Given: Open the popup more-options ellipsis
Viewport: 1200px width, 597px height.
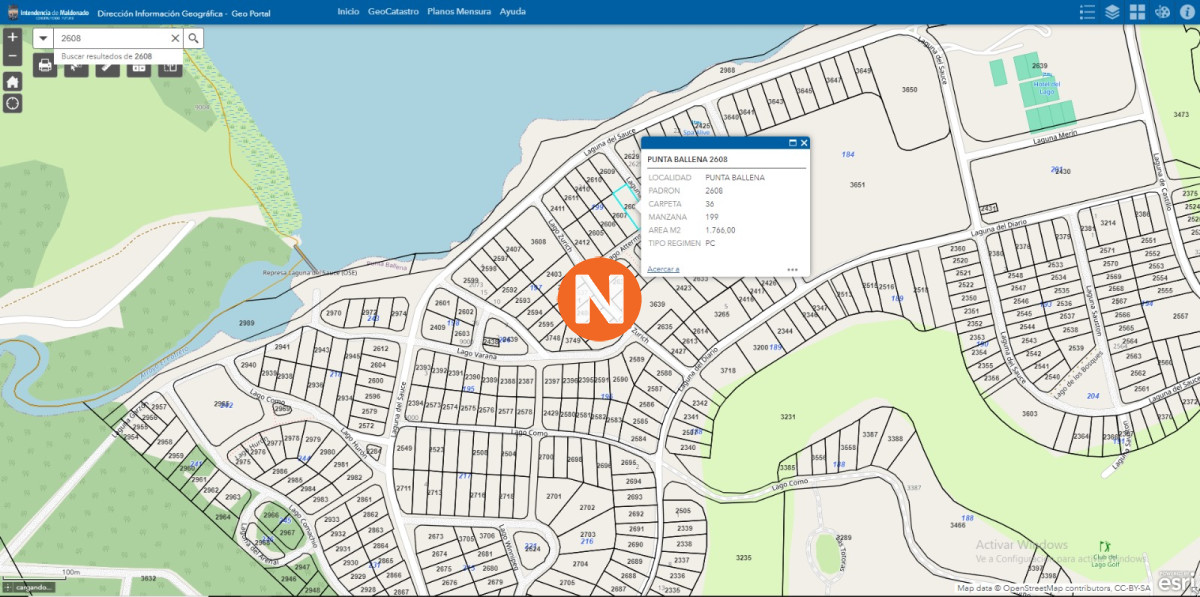Looking at the screenshot, I should (792, 269).
